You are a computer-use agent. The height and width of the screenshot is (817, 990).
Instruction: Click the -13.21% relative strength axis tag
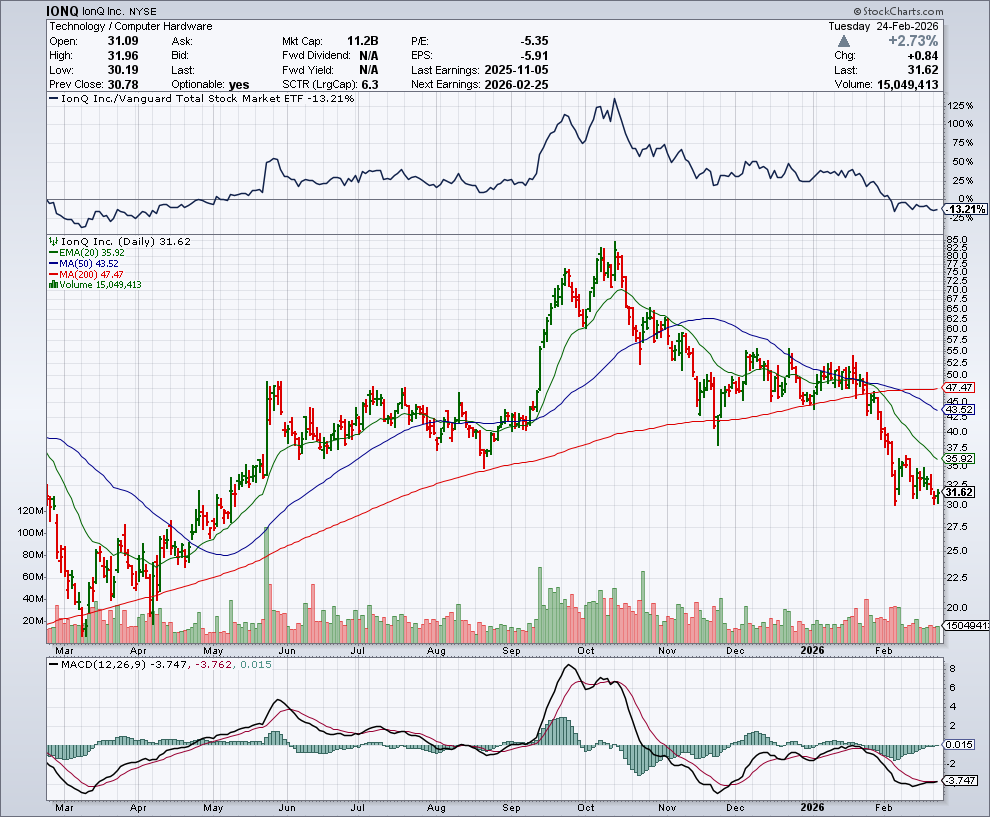point(965,209)
